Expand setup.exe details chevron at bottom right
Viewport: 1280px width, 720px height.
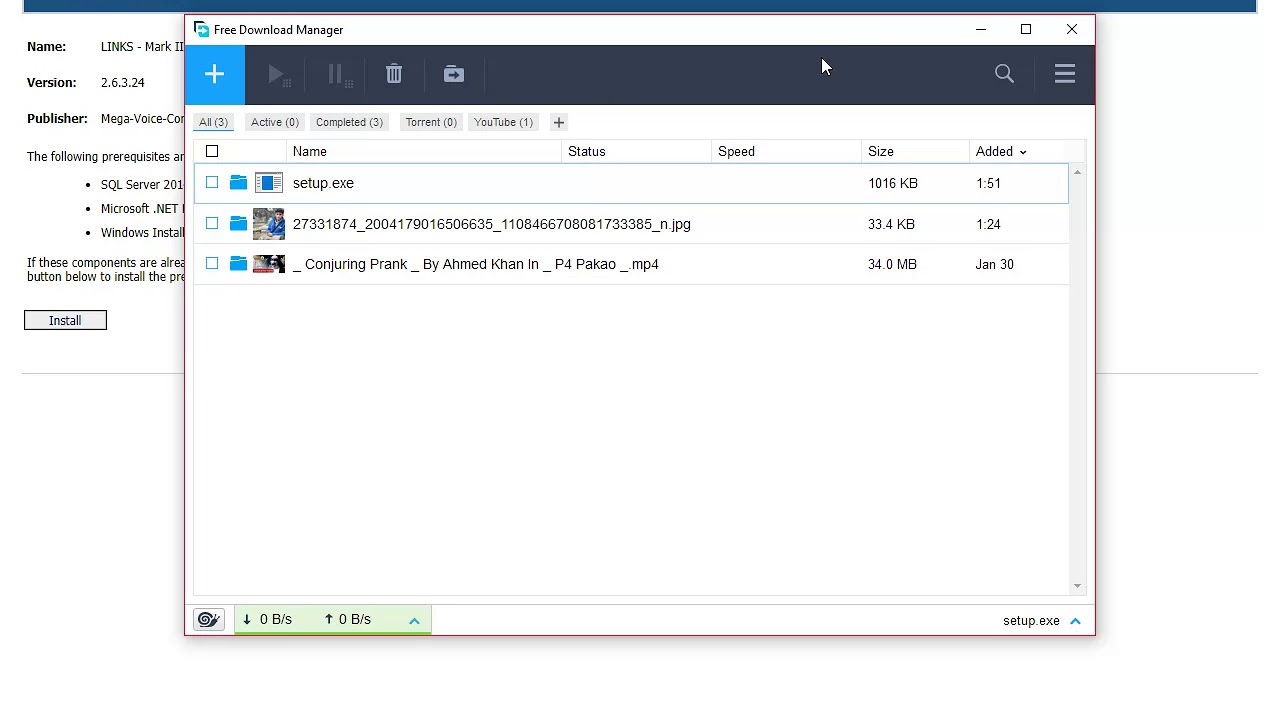tap(1076, 621)
